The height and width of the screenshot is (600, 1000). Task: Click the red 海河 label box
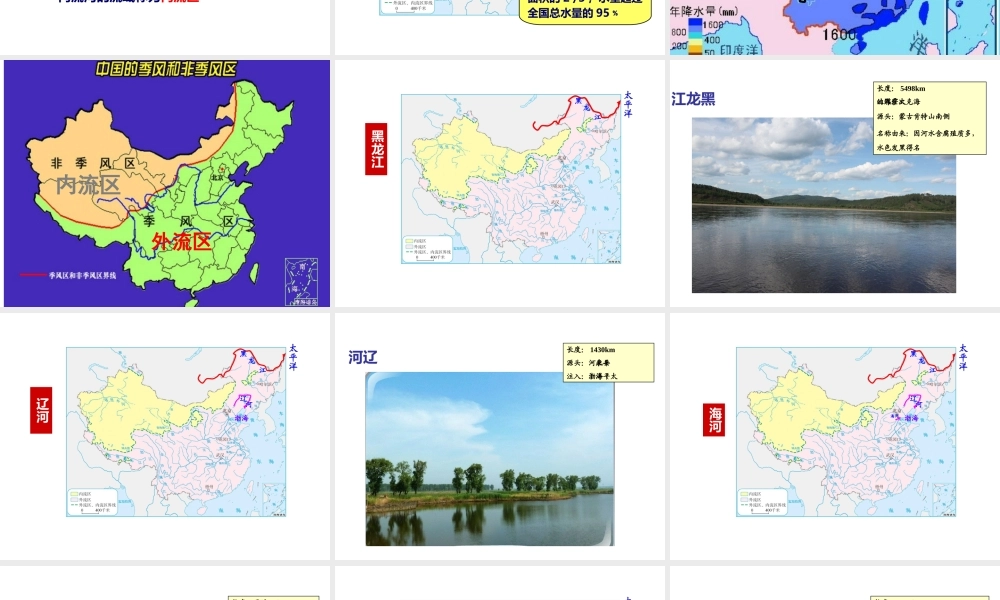coord(714,420)
